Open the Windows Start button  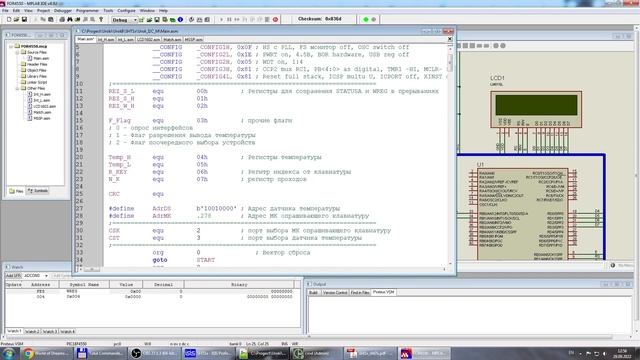(8, 353)
